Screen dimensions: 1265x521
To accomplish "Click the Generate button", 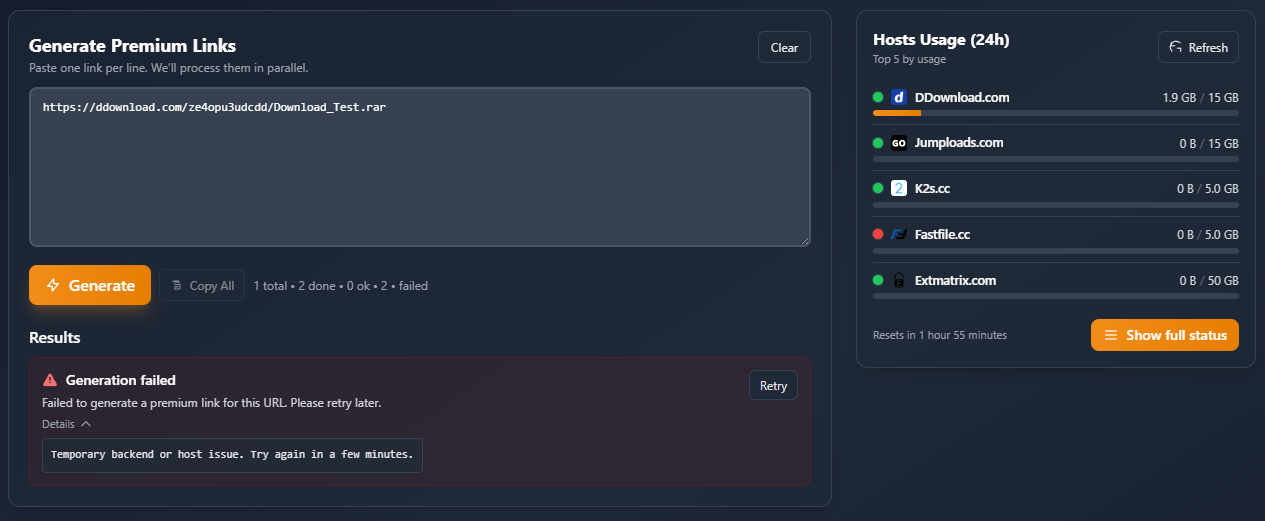I will (90, 285).
